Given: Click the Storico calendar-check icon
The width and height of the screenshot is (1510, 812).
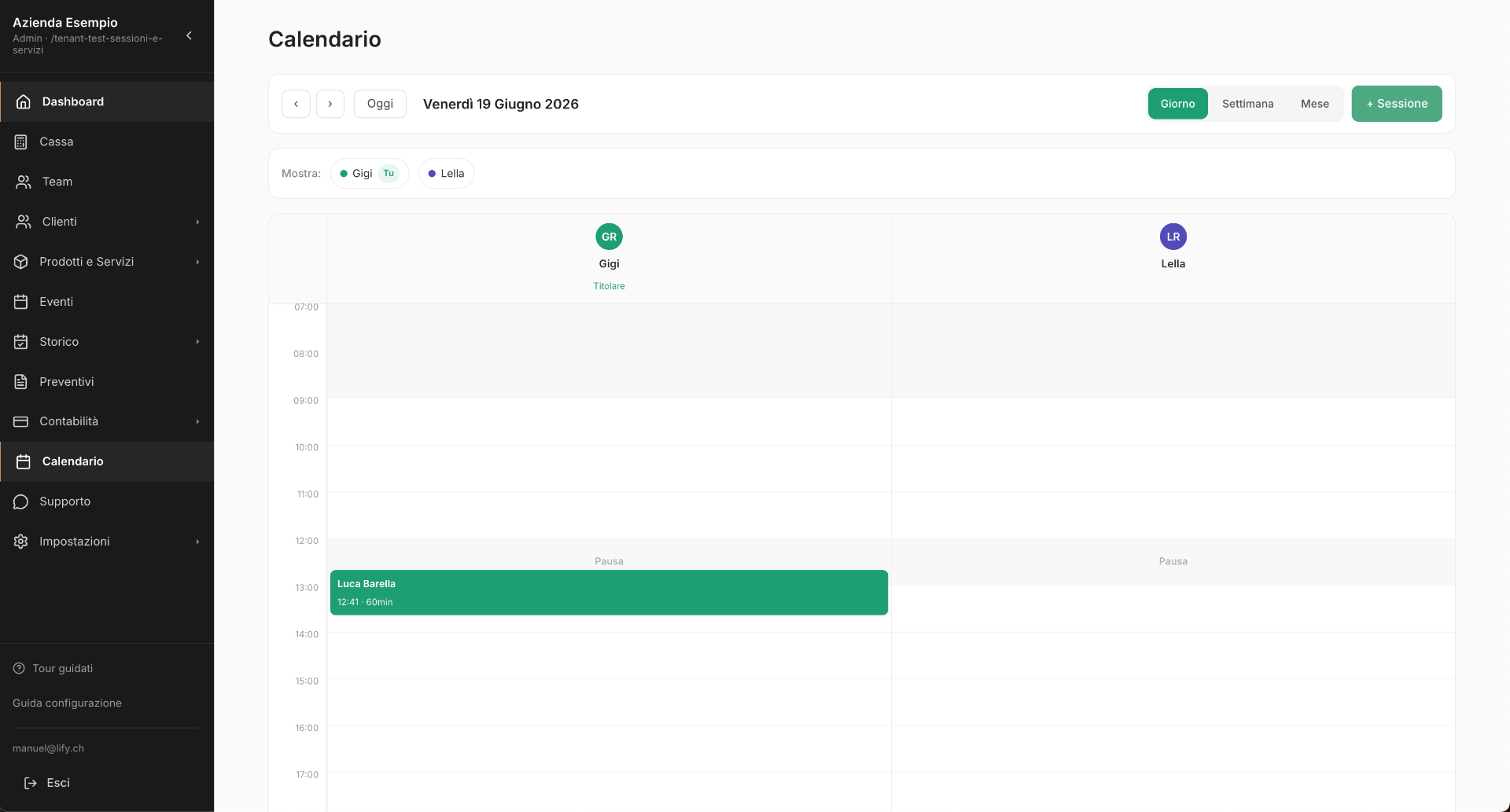Looking at the screenshot, I should point(21,342).
